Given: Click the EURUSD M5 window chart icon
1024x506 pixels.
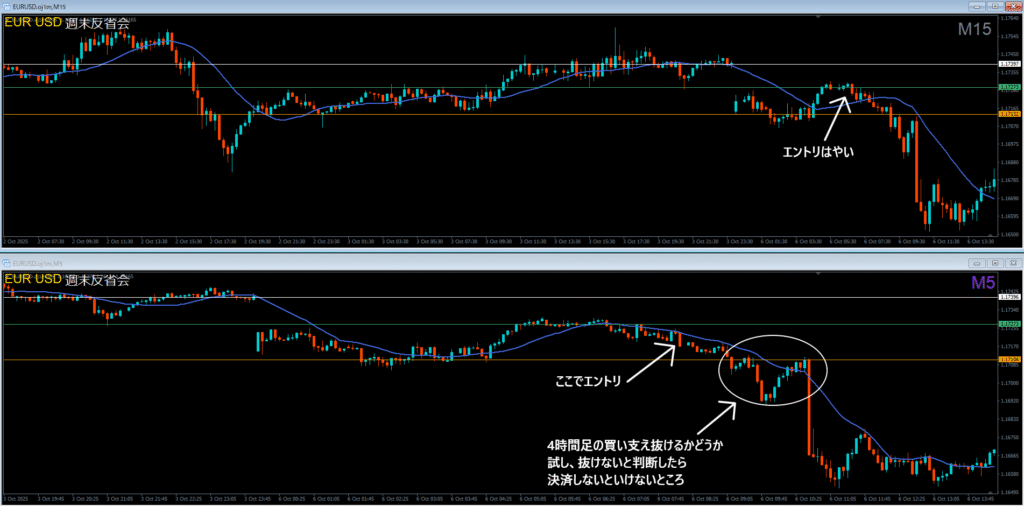Looking at the screenshot, I should 7,263.
